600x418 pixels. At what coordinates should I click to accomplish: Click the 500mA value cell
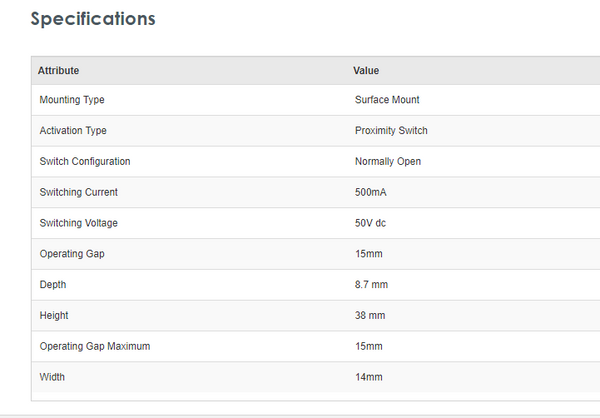coord(370,192)
